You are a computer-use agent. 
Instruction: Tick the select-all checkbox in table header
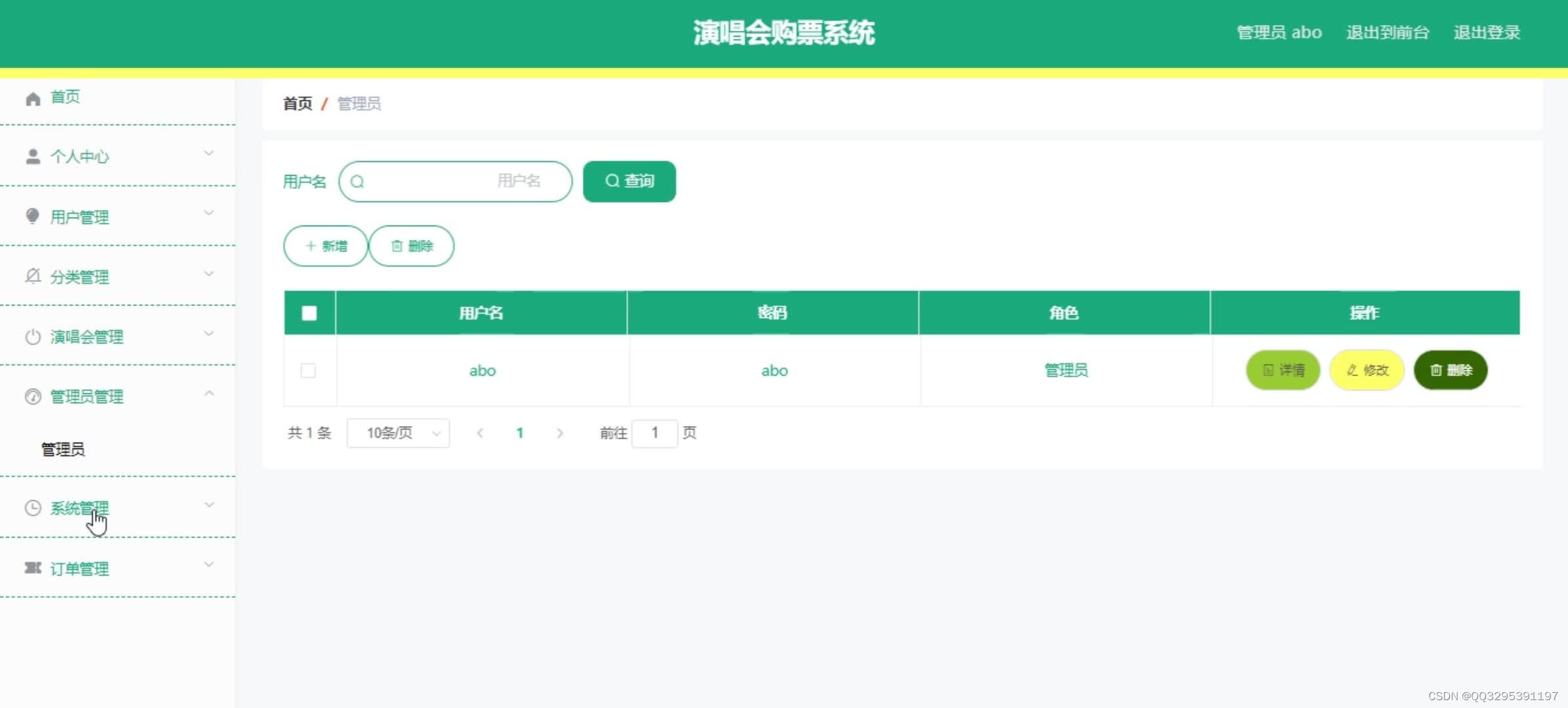tap(309, 313)
